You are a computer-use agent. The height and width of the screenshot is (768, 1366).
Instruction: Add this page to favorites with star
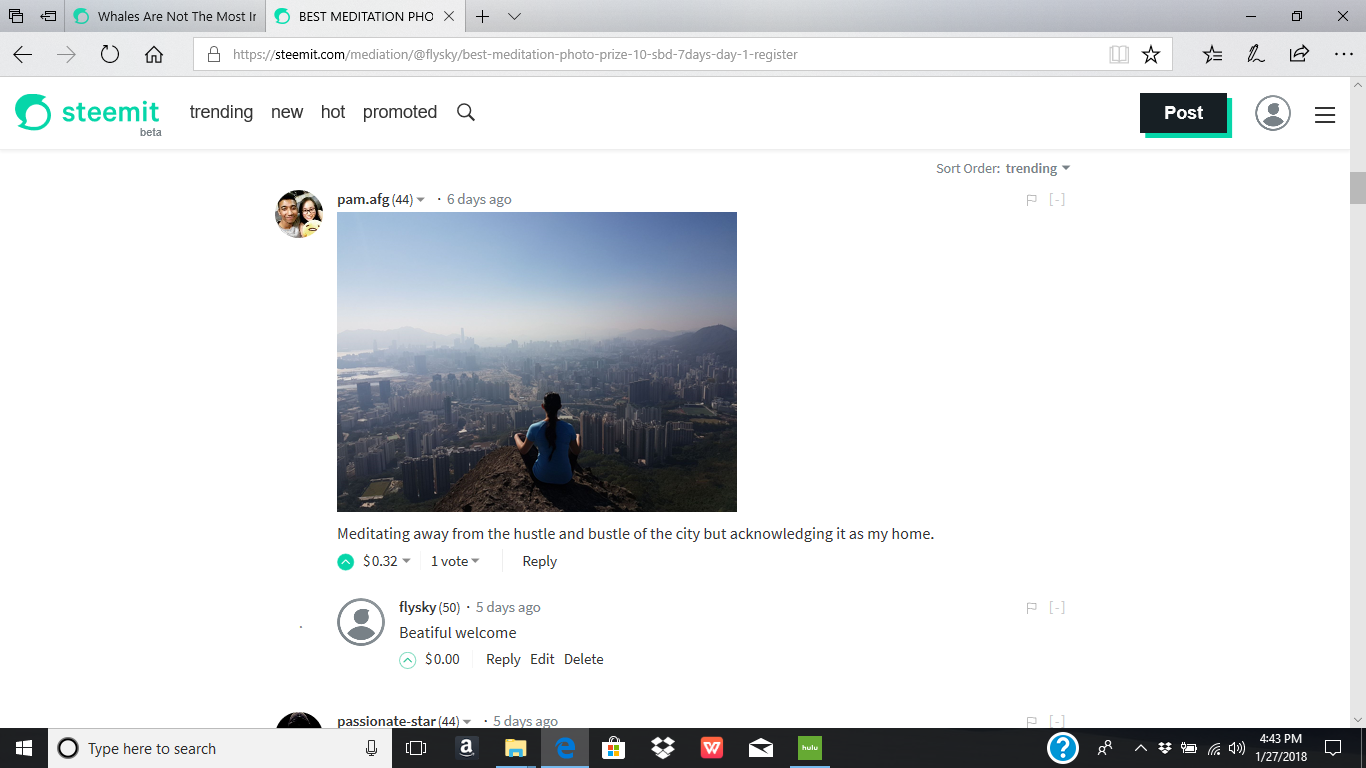[1151, 55]
